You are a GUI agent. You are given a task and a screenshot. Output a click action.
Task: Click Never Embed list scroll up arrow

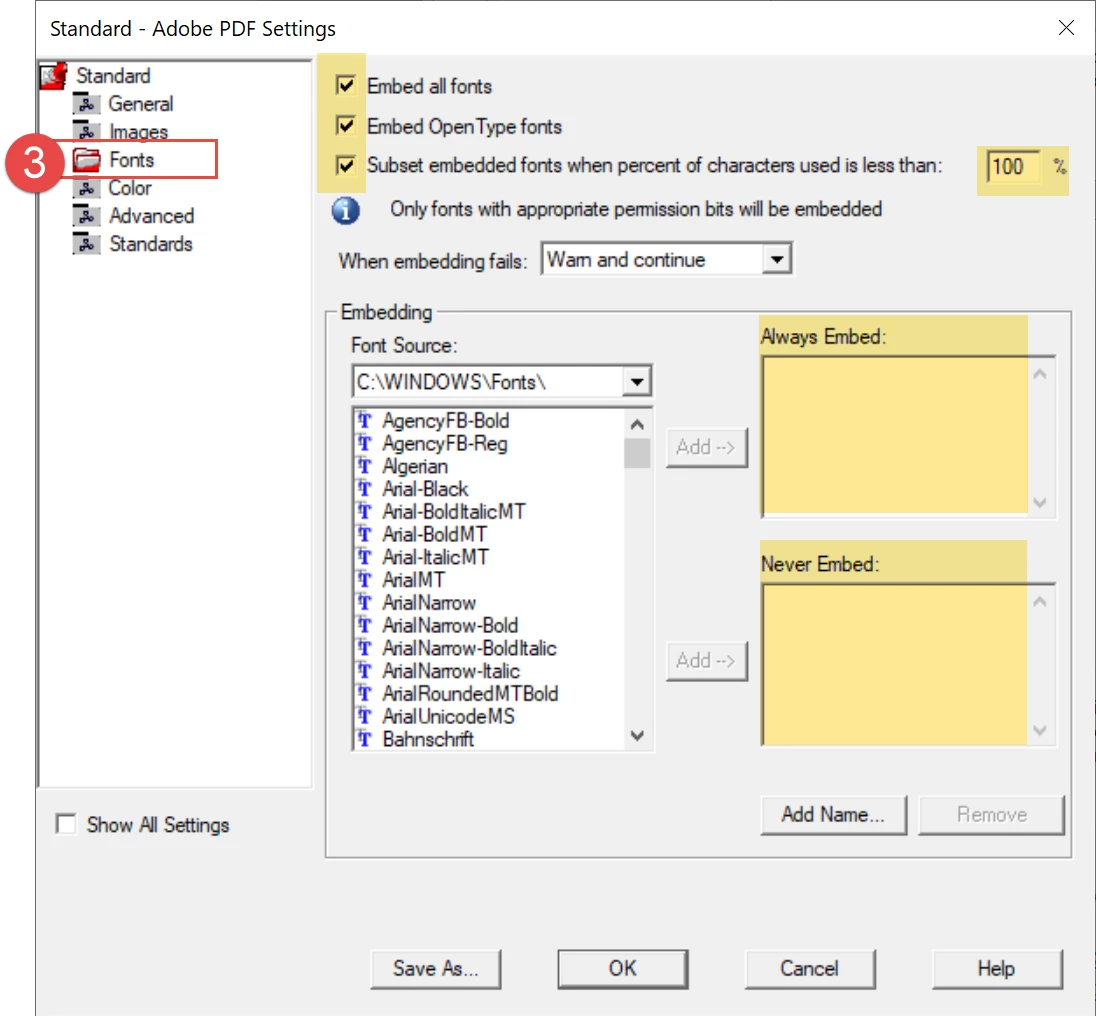tap(1040, 602)
